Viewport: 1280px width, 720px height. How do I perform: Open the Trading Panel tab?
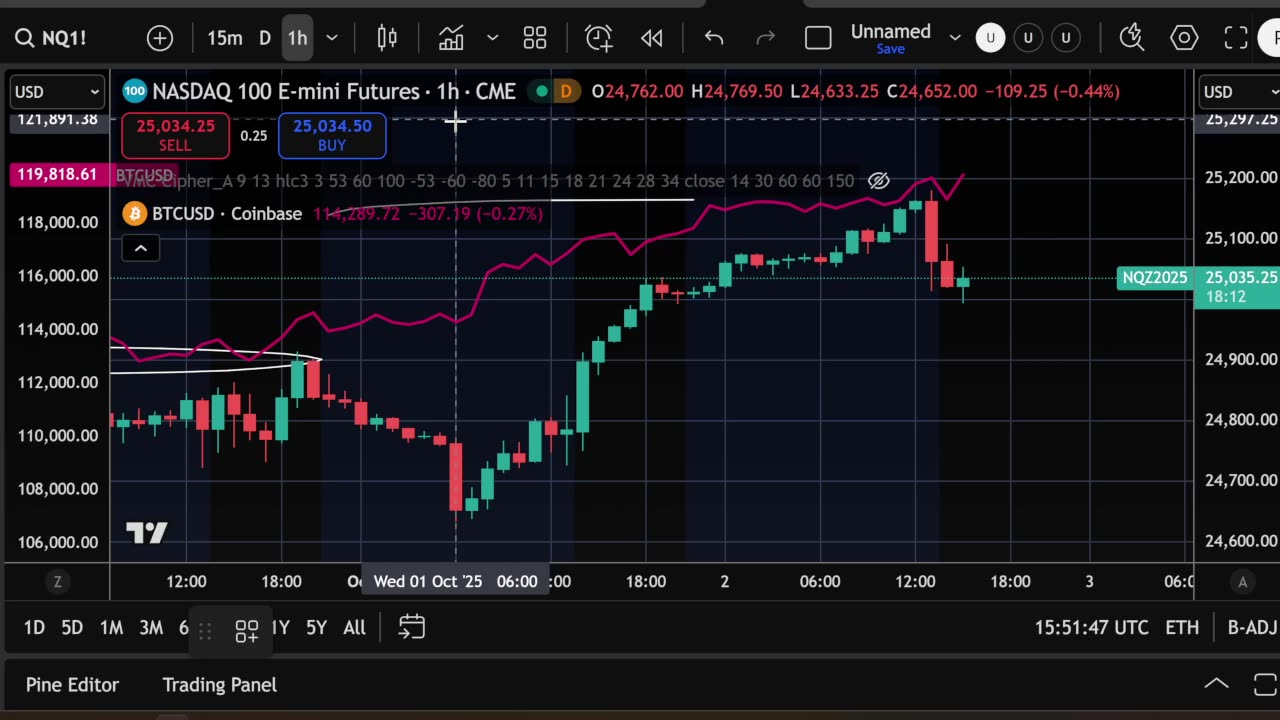pyautogui.click(x=220, y=685)
